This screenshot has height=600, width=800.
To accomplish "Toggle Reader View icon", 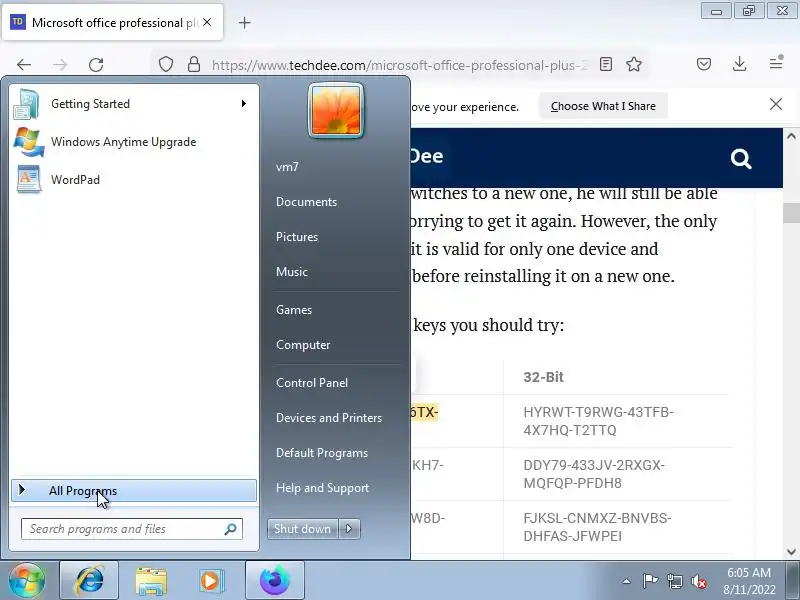I will point(606,64).
